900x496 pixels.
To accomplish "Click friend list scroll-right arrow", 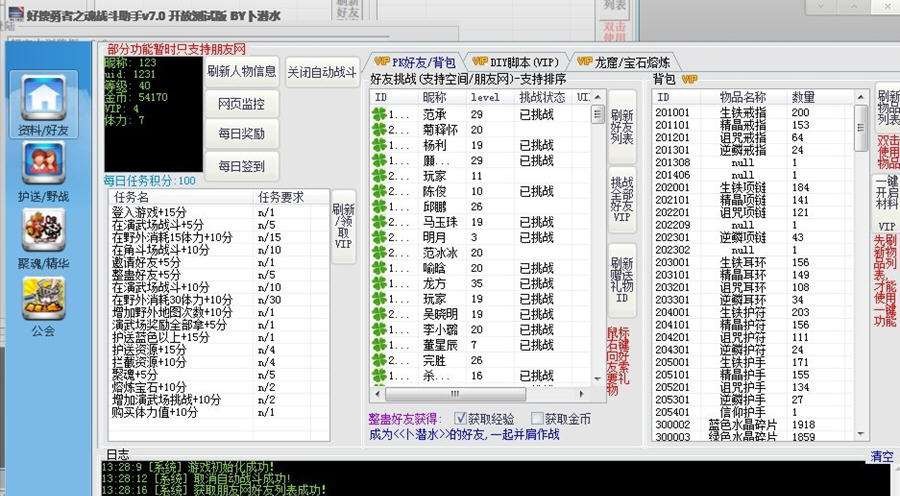I will (582, 394).
